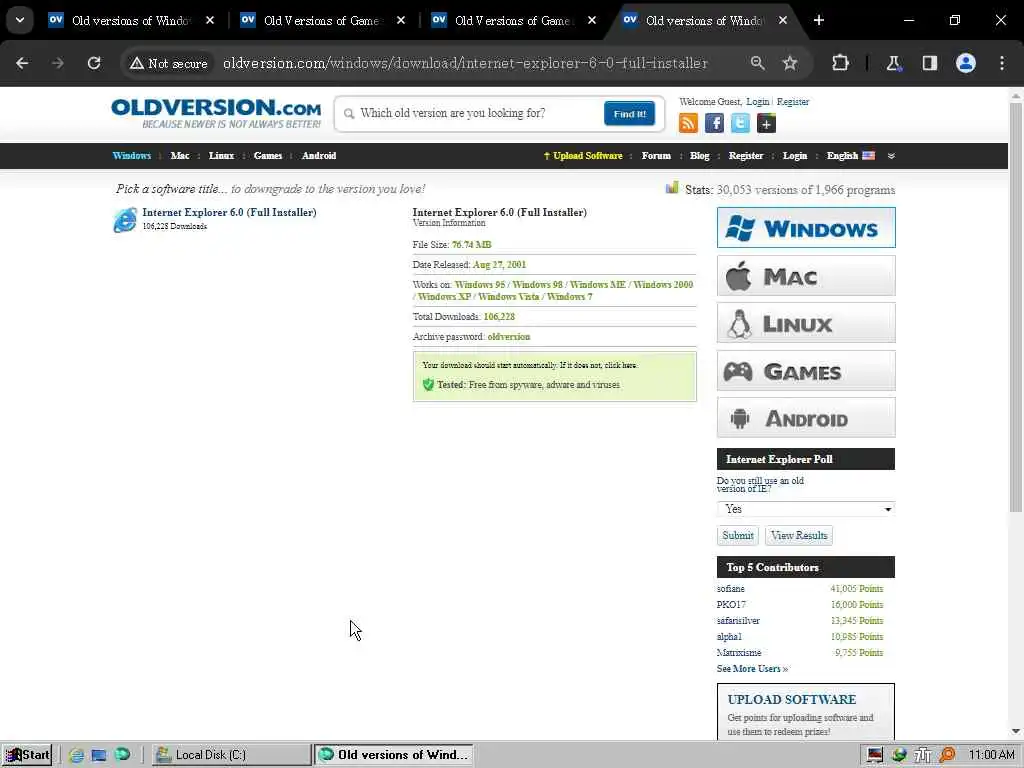This screenshot has width=1024, height=768.
Task: Open the IE poll Yes dropdown
Action: coord(806,509)
